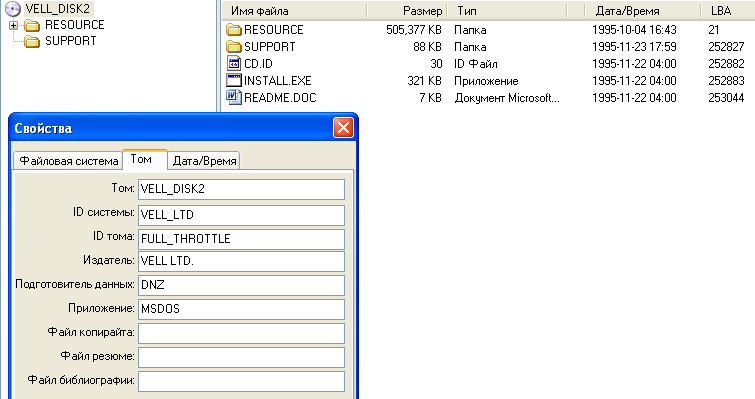Click LBA value 21
Screen dimensions: 755x399
tap(714, 30)
